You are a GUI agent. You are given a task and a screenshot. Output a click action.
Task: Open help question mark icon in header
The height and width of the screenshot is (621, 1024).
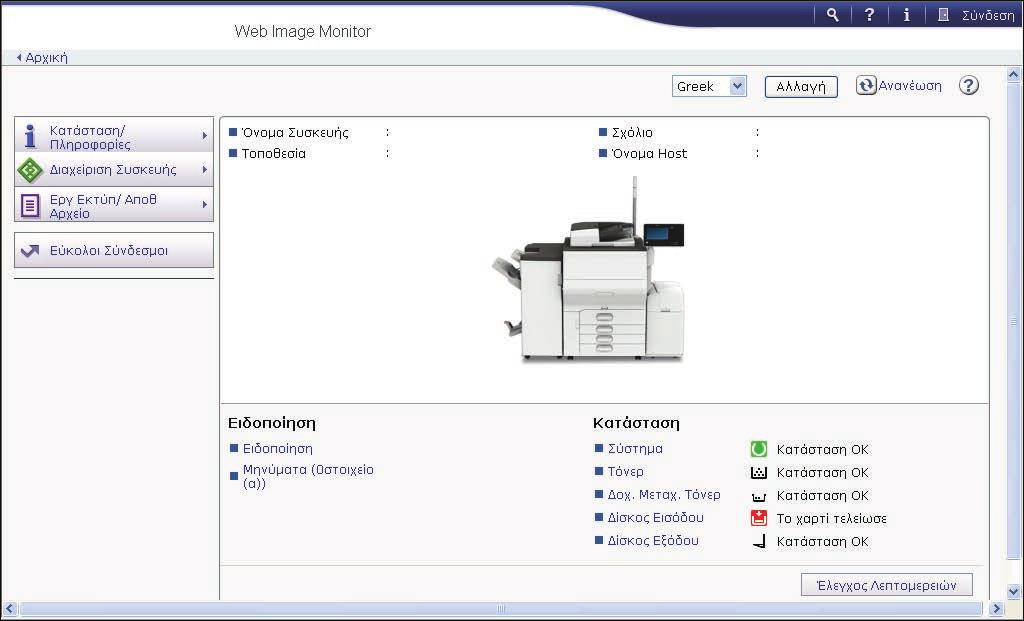869,14
